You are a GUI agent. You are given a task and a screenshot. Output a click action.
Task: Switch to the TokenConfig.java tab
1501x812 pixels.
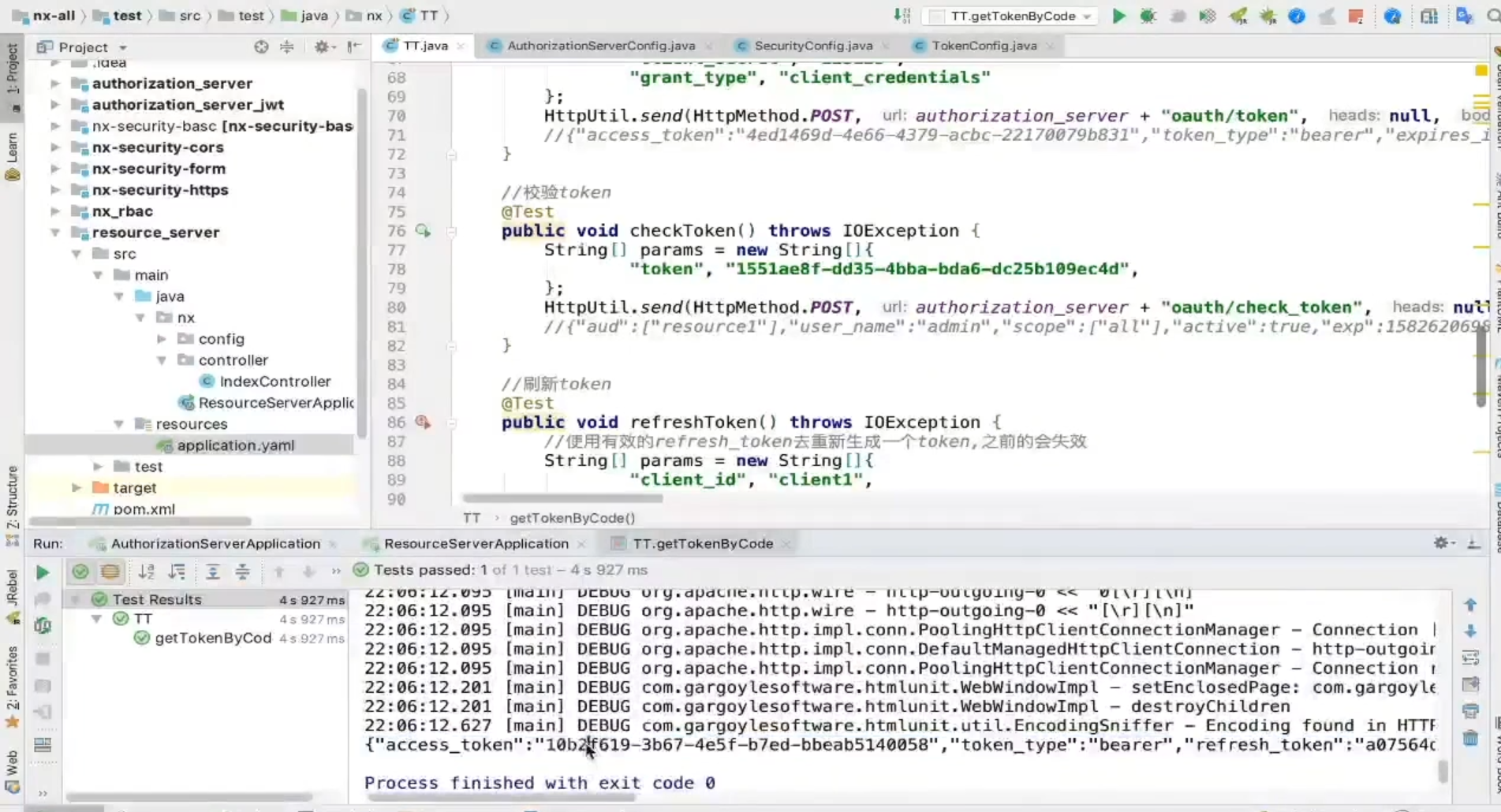(984, 46)
